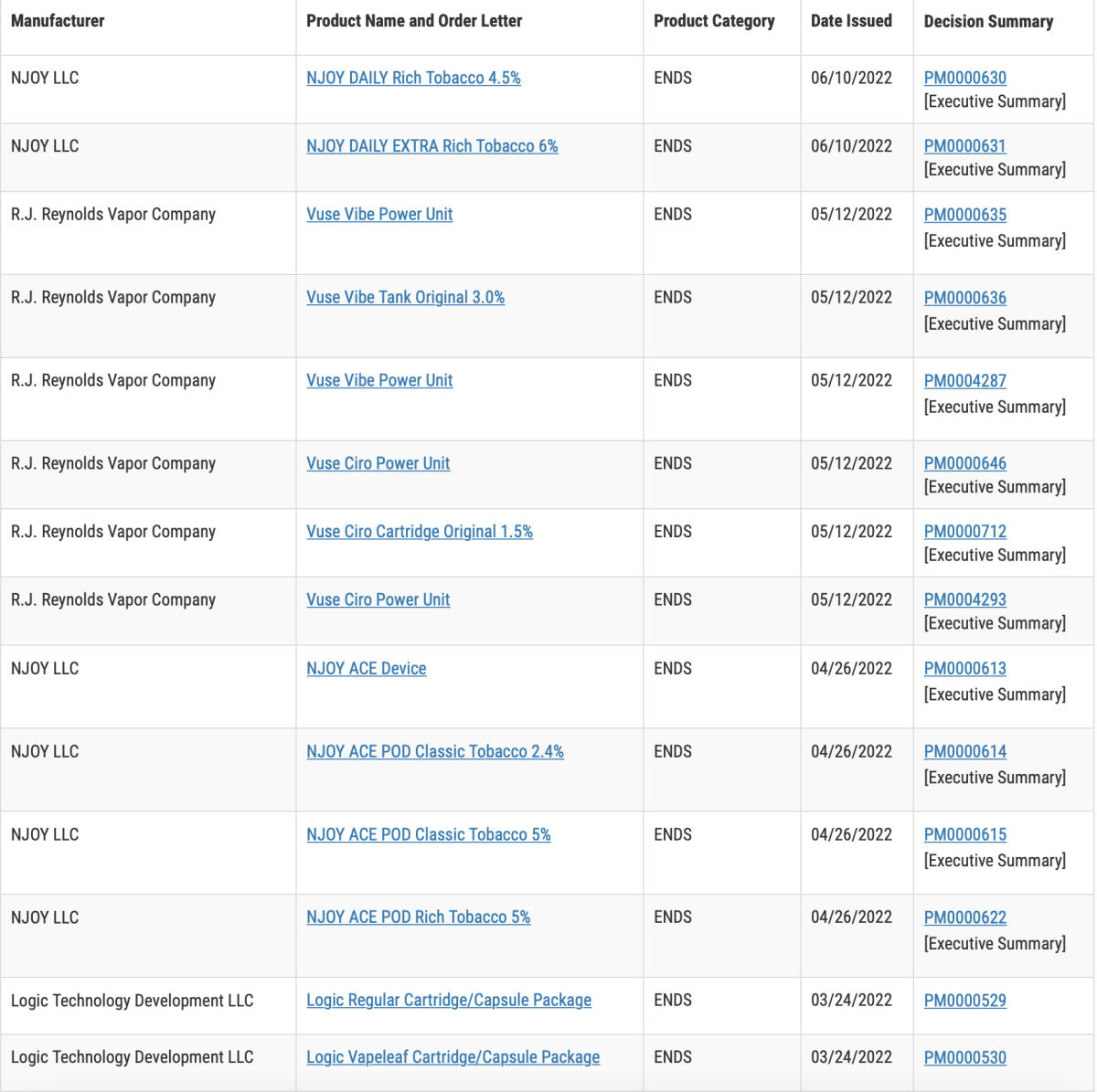Select [Executive Summary] text under PM0000646

995,488
